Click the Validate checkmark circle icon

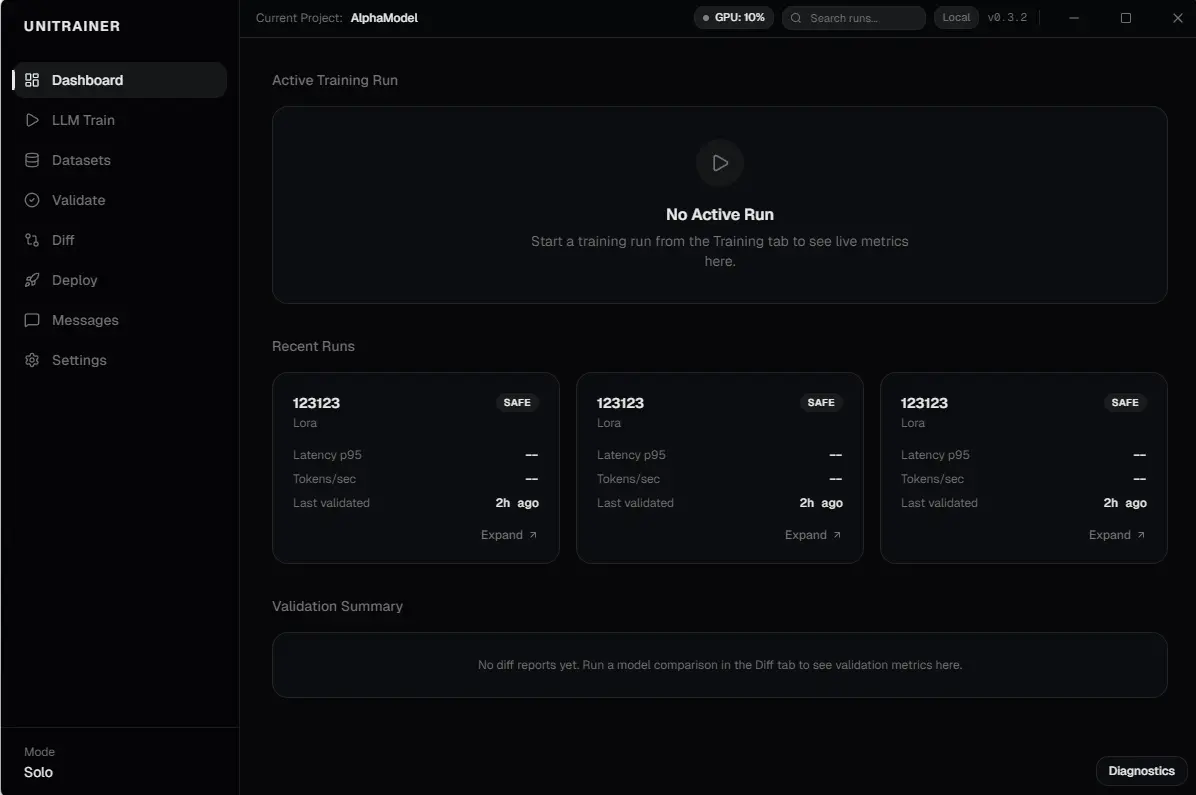(x=32, y=200)
